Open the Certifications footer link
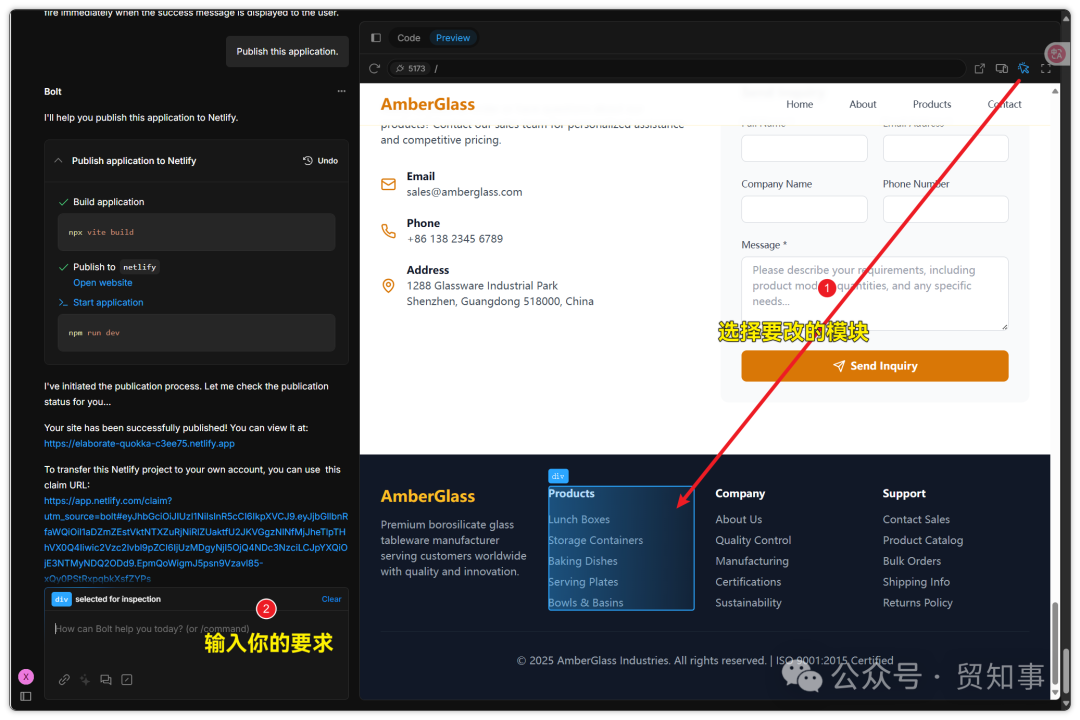This screenshot has width=1080, height=720. pos(748,582)
